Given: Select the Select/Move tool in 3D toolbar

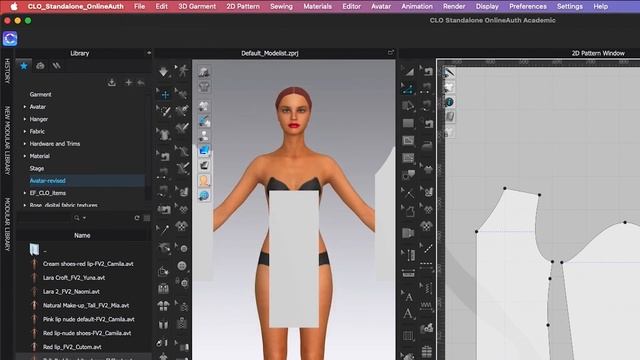Looking at the screenshot, I should coord(165,95).
